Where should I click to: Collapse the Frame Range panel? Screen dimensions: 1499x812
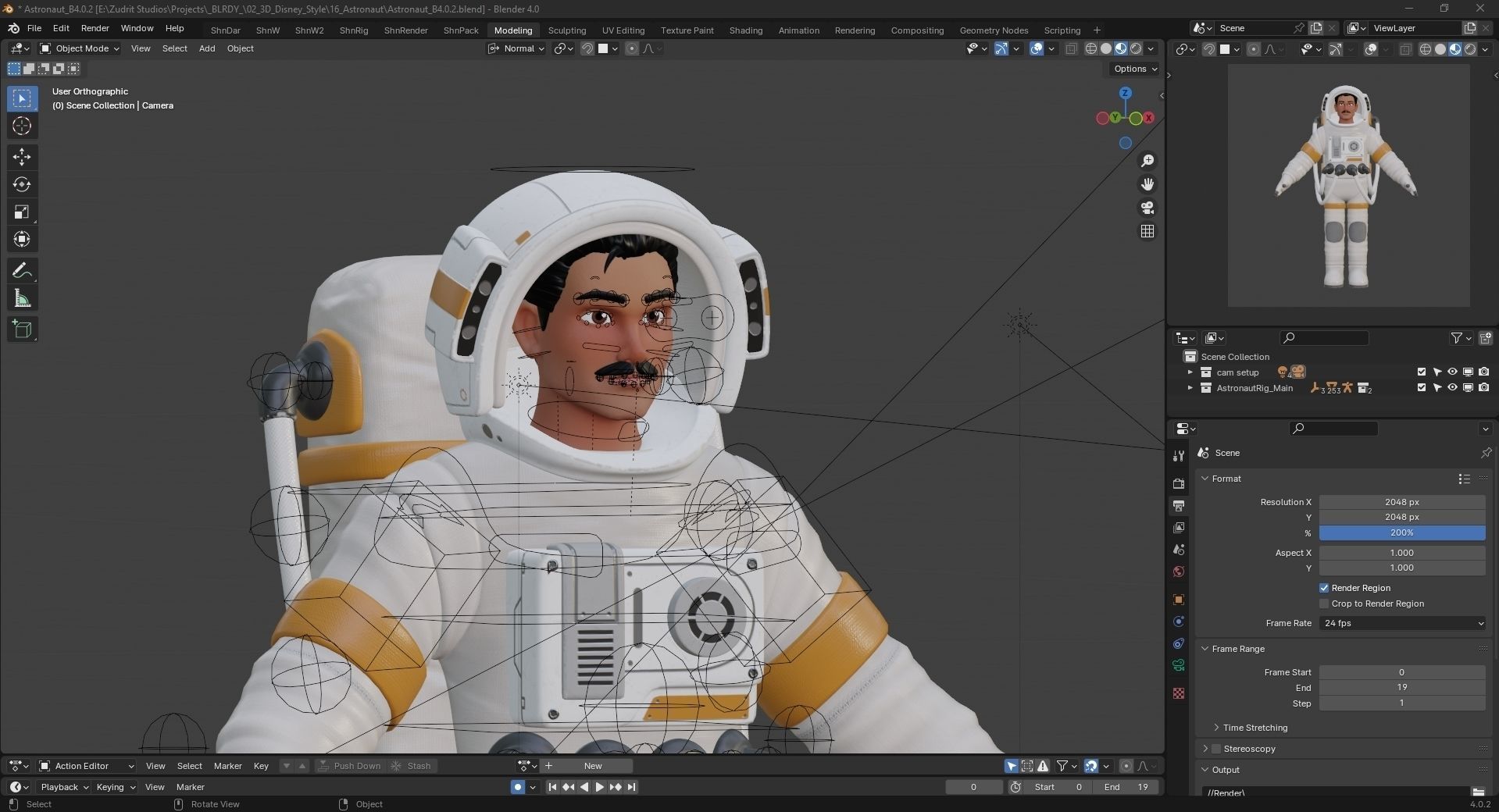tap(1205, 649)
